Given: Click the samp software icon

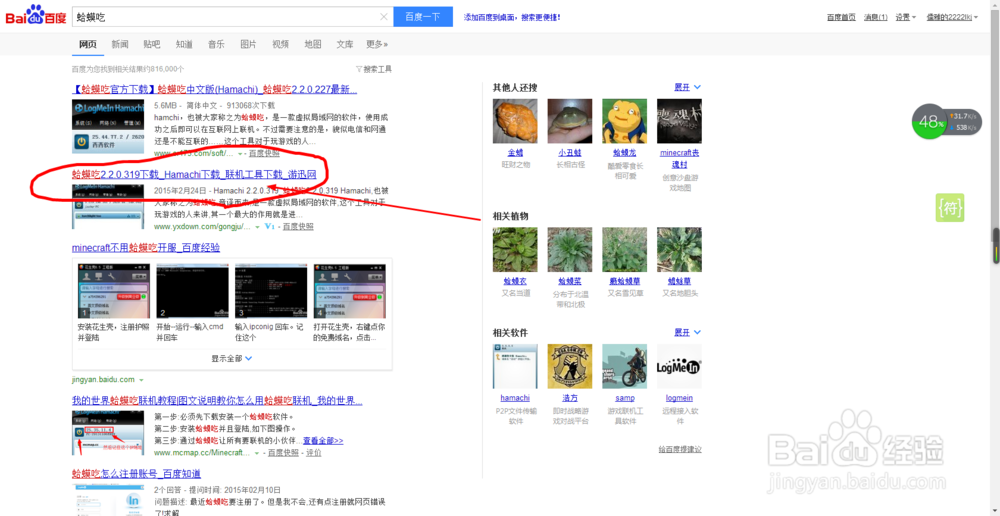Looking at the screenshot, I should 624,367.
